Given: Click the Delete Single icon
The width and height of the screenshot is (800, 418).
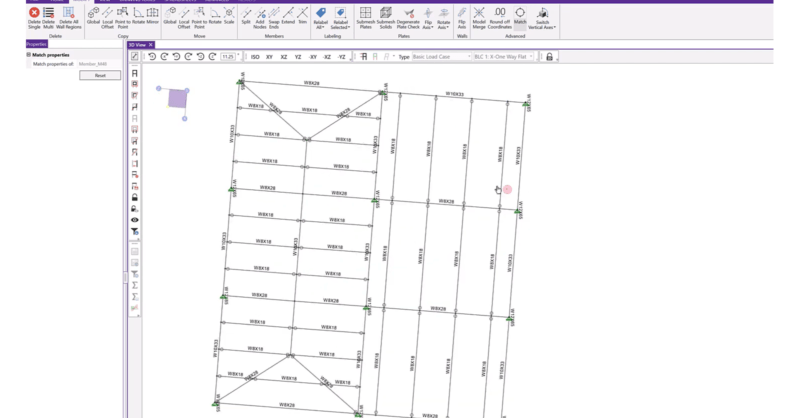Looking at the screenshot, I should coord(34,15).
